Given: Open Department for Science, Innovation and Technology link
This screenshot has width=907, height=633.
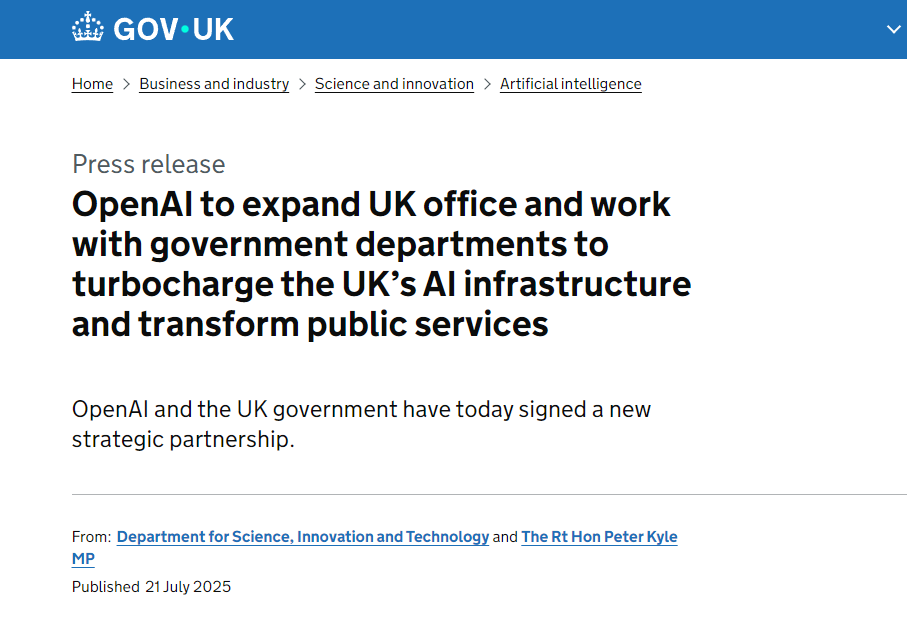Looking at the screenshot, I should click(303, 537).
